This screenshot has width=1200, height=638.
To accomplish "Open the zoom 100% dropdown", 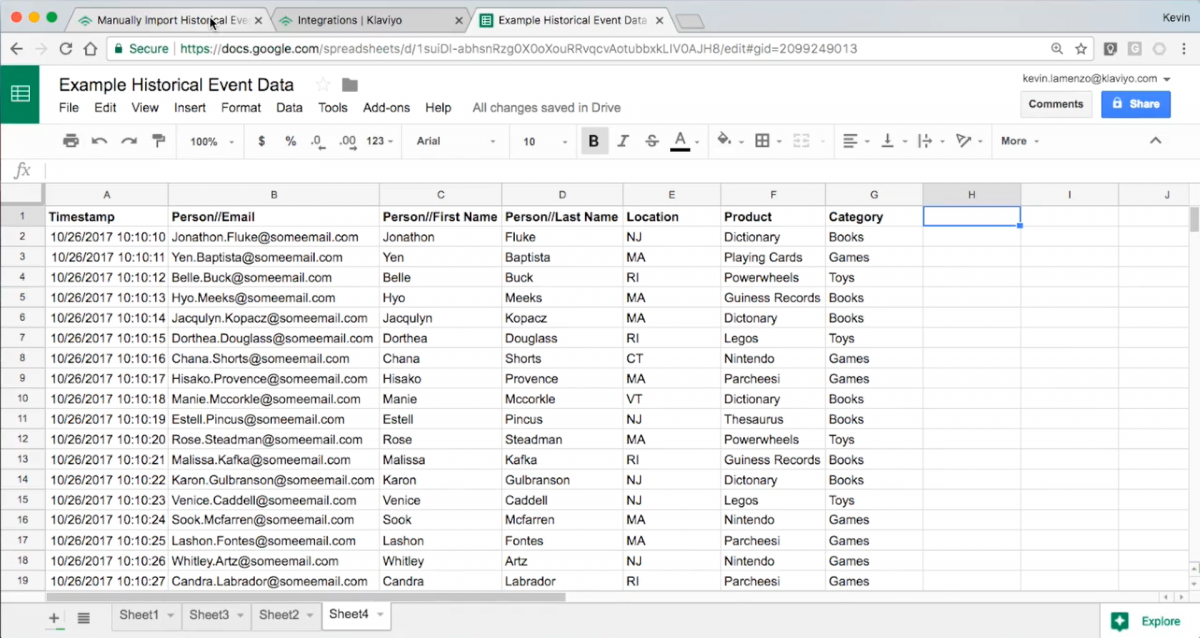I will pos(212,141).
